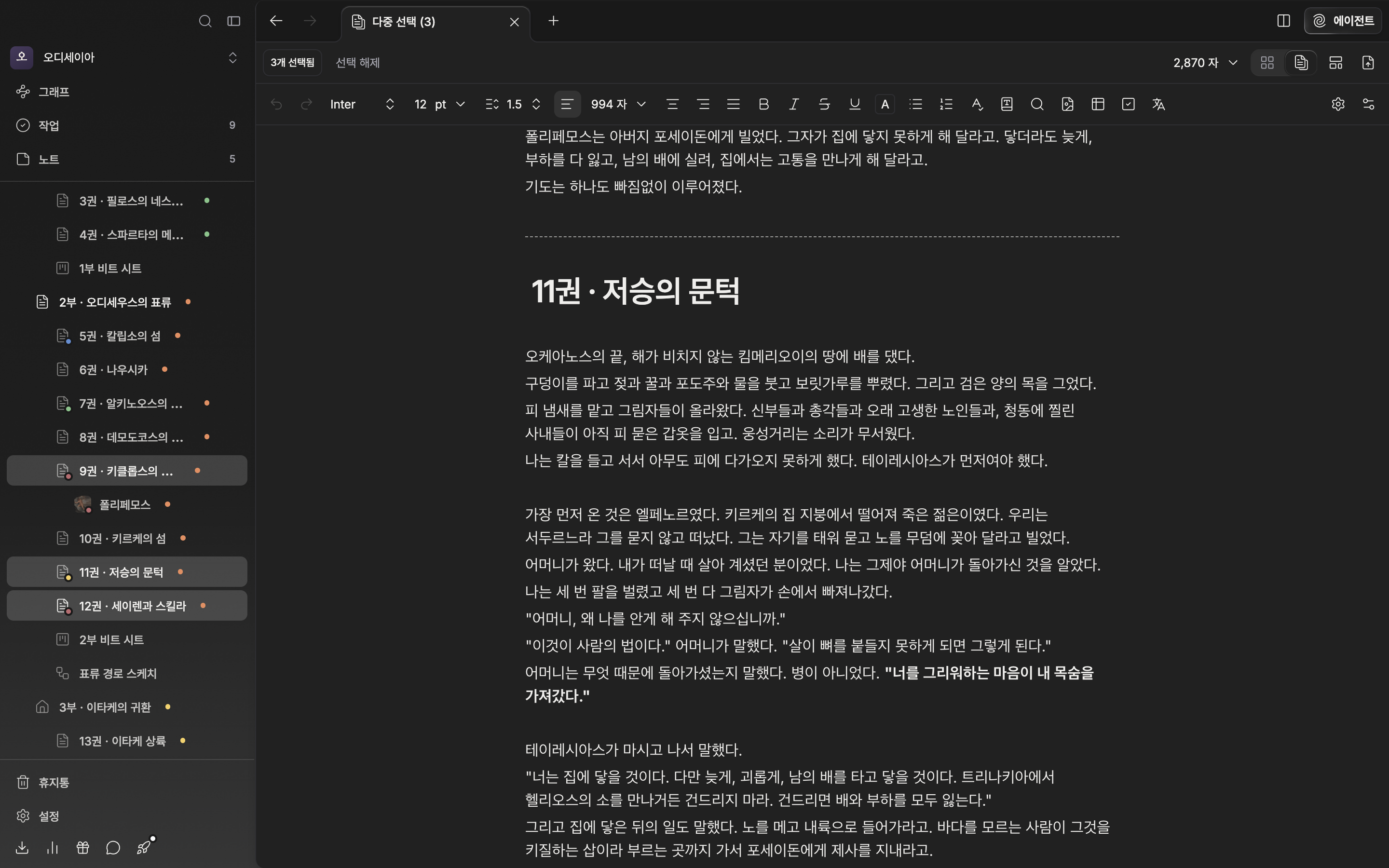This screenshot has height=868, width=1389.
Task: Redo last edit
Action: 307,104
